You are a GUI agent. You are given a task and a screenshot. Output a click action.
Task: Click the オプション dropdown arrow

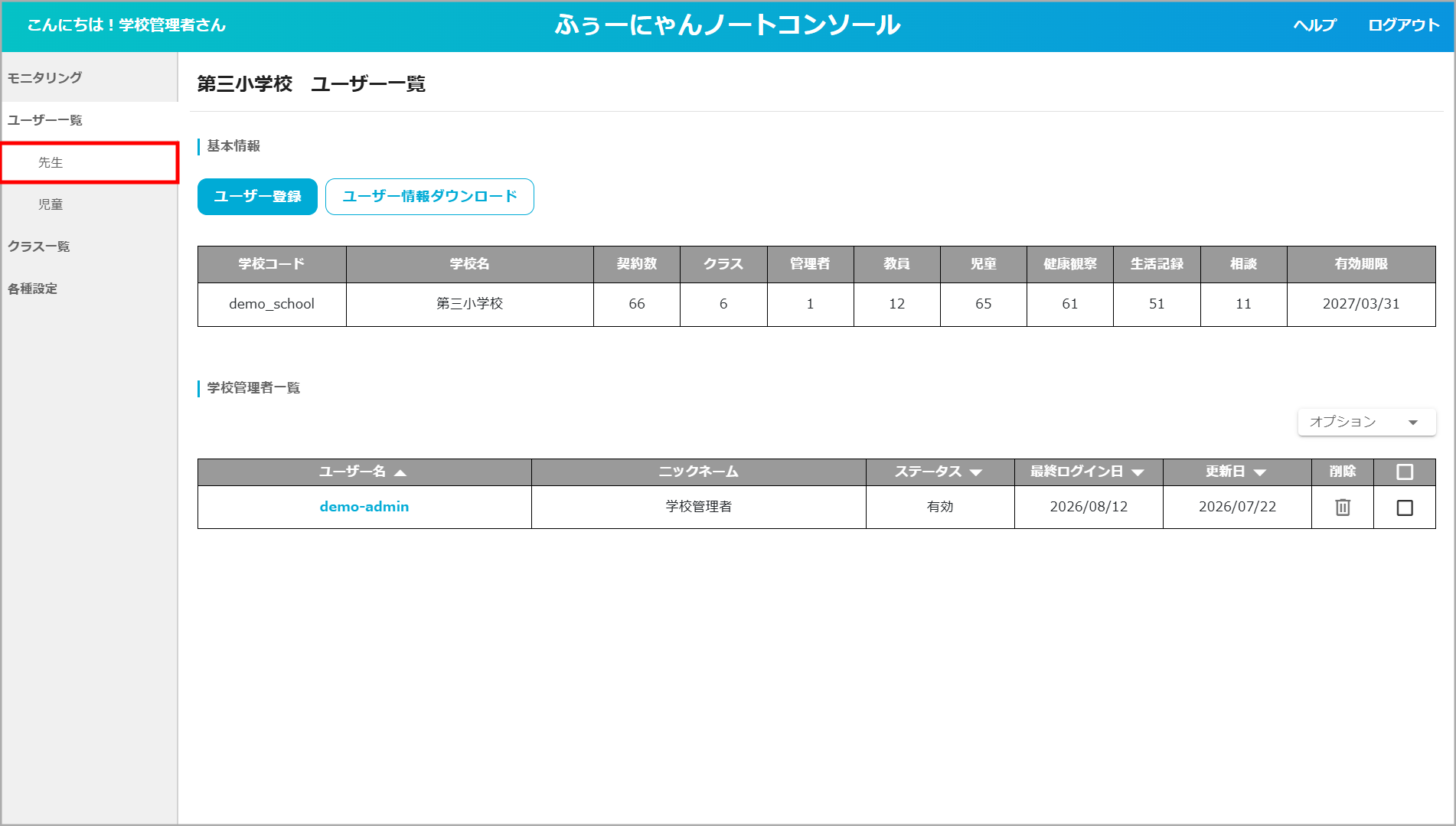(x=1413, y=423)
